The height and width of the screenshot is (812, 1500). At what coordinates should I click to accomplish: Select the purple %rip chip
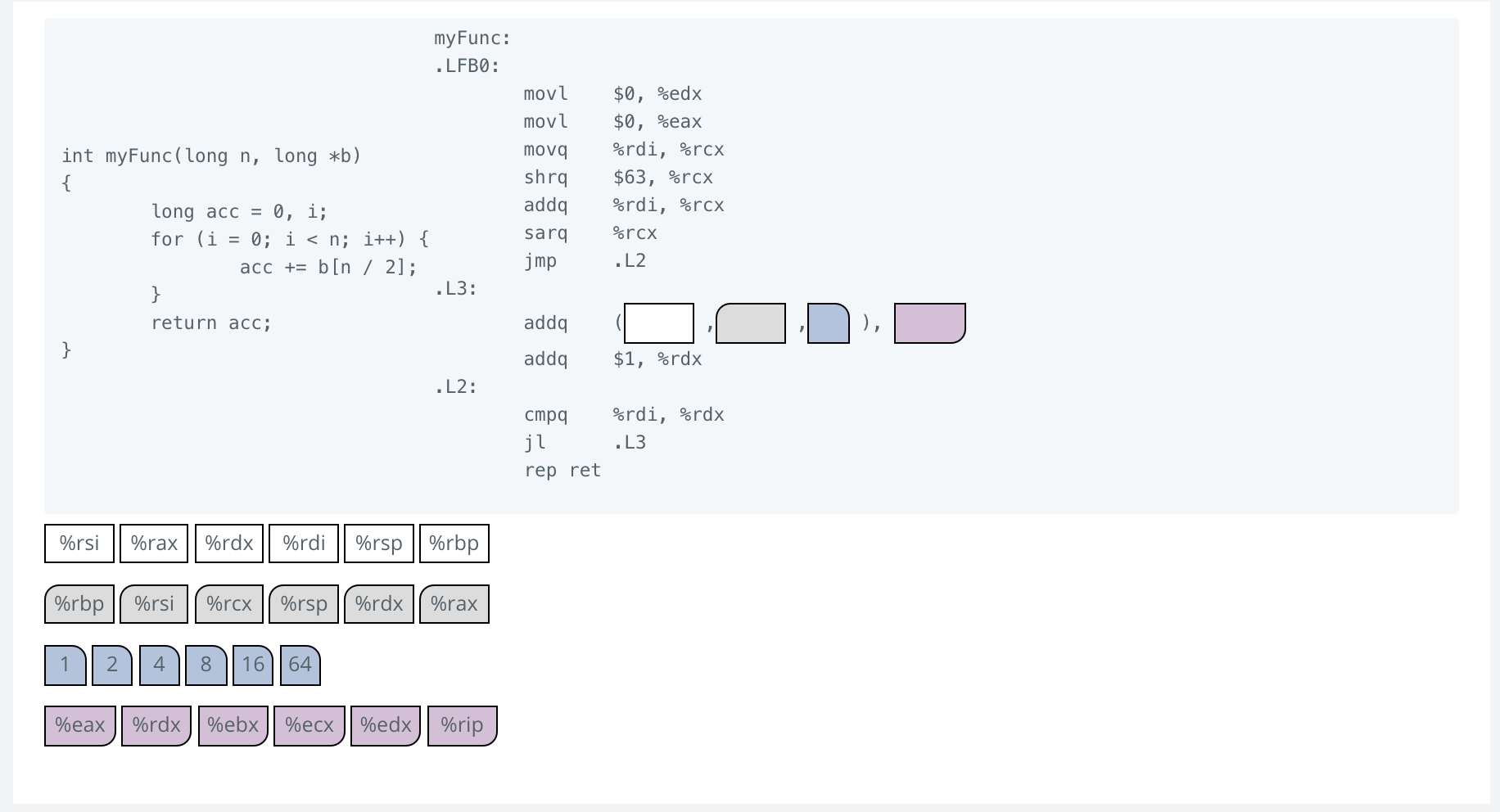(x=462, y=724)
